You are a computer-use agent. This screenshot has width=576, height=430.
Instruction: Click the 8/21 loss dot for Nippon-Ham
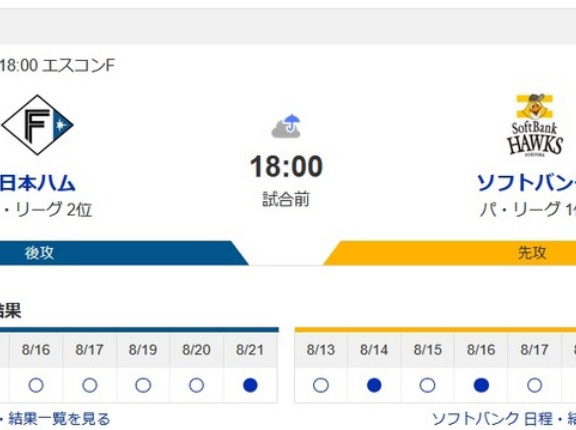250,386
